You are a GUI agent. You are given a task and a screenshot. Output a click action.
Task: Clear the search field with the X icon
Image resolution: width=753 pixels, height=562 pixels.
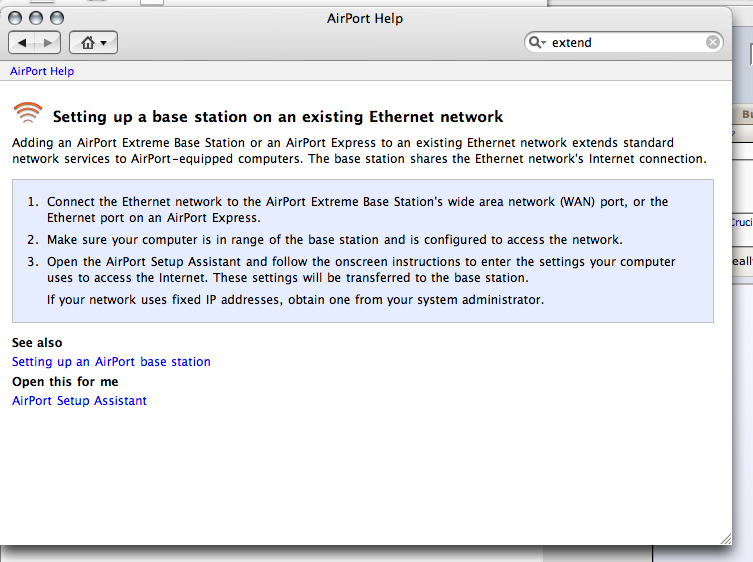(x=713, y=42)
